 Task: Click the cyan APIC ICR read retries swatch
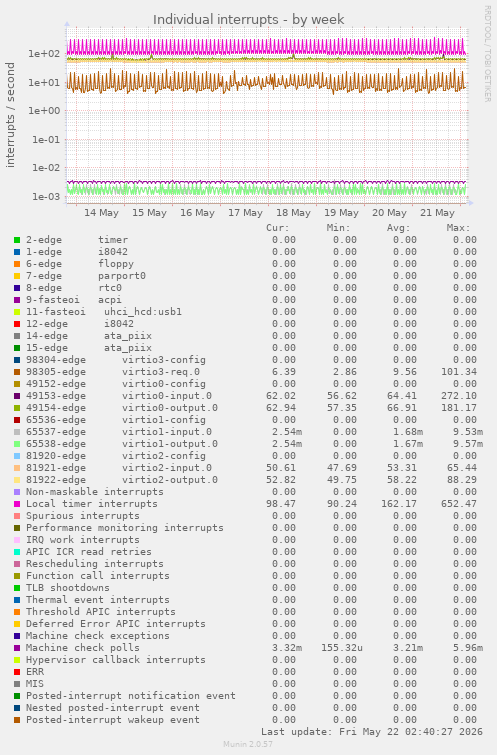click(17, 552)
